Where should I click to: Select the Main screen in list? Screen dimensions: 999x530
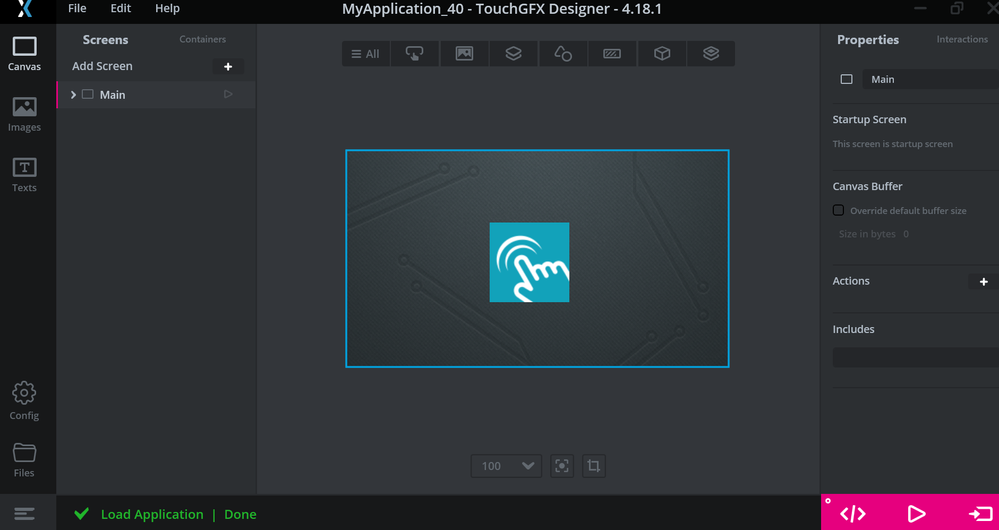pos(156,94)
